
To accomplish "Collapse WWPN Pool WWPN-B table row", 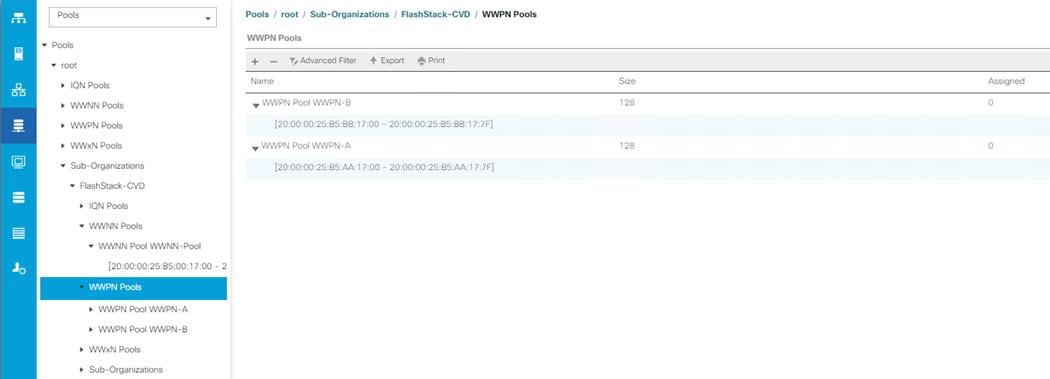I will point(256,106).
